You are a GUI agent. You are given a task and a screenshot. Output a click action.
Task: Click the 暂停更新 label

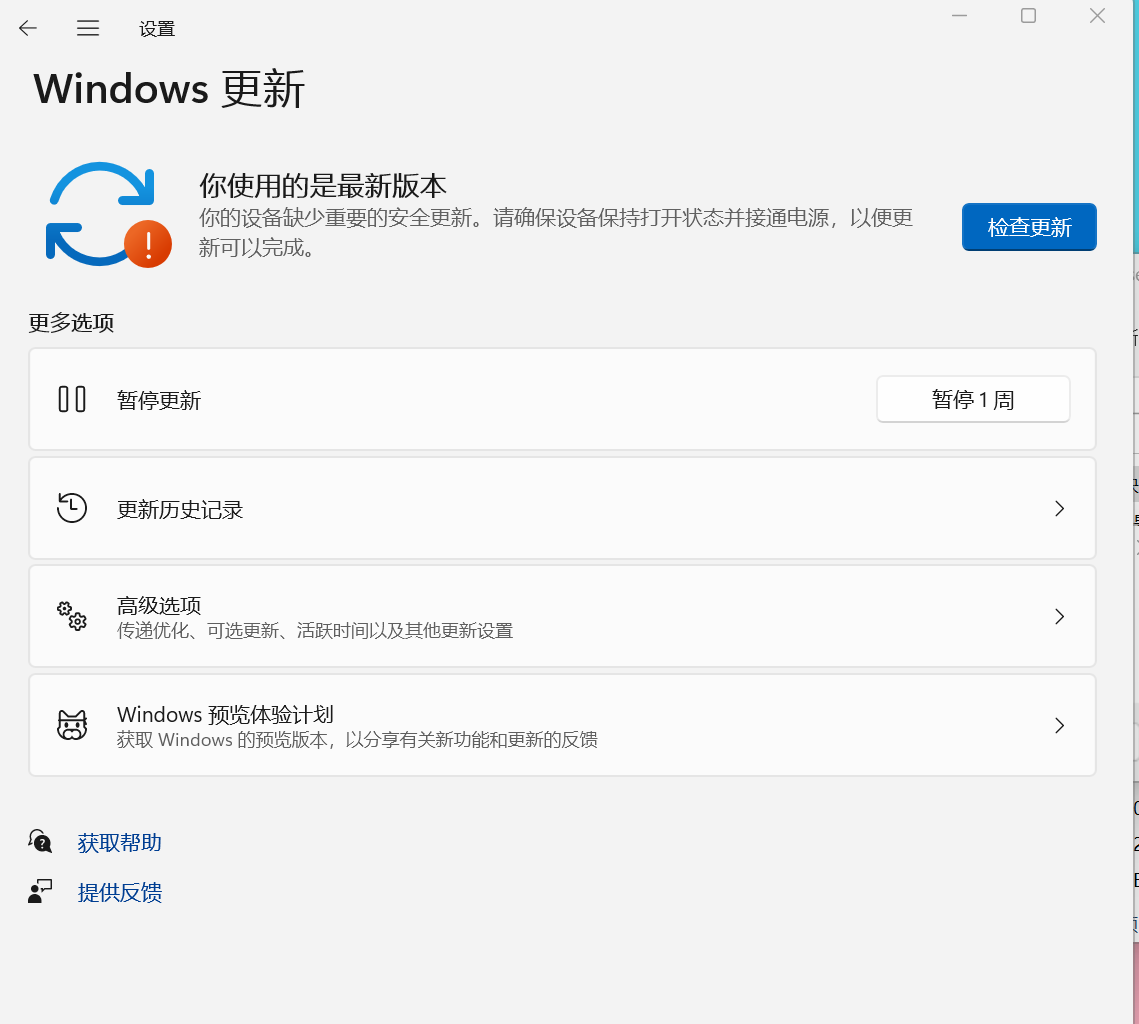[x=159, y=400]
